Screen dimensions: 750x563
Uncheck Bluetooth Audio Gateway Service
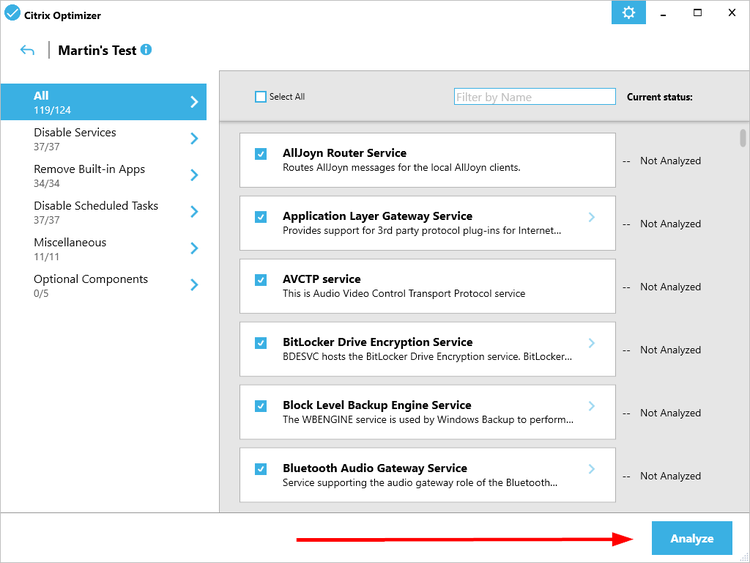tap(261, 469)
